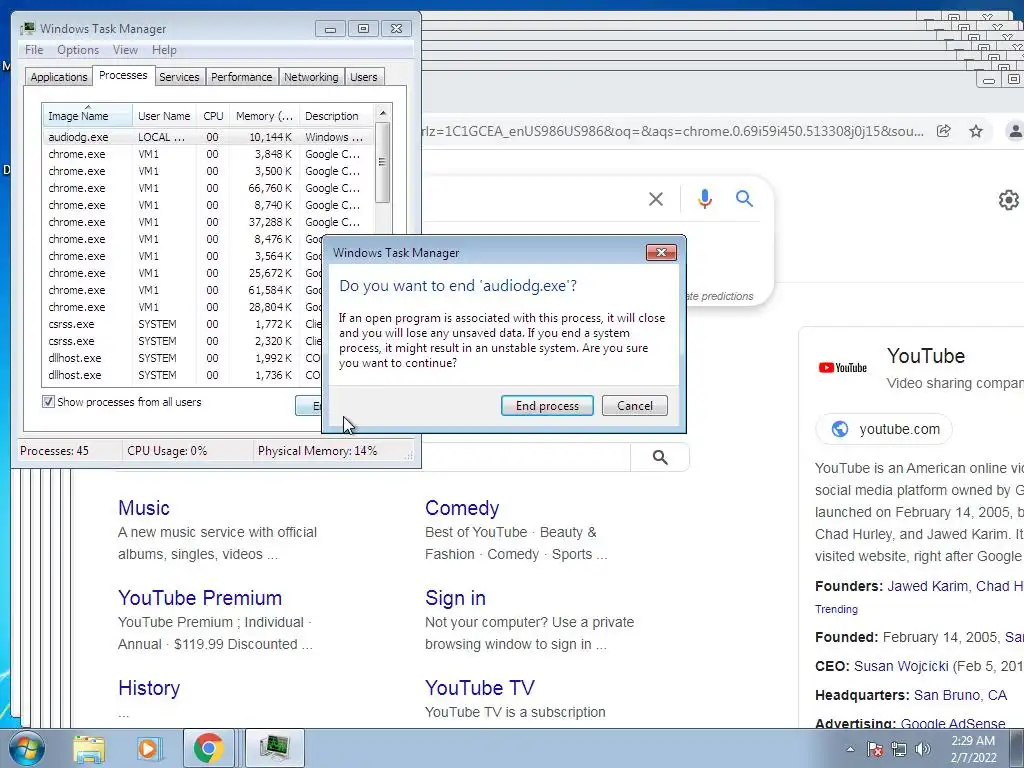Viewport: 1024px width, 768px height.
Task: Bookmark this page with the star icon
Action: click(975, 131)
